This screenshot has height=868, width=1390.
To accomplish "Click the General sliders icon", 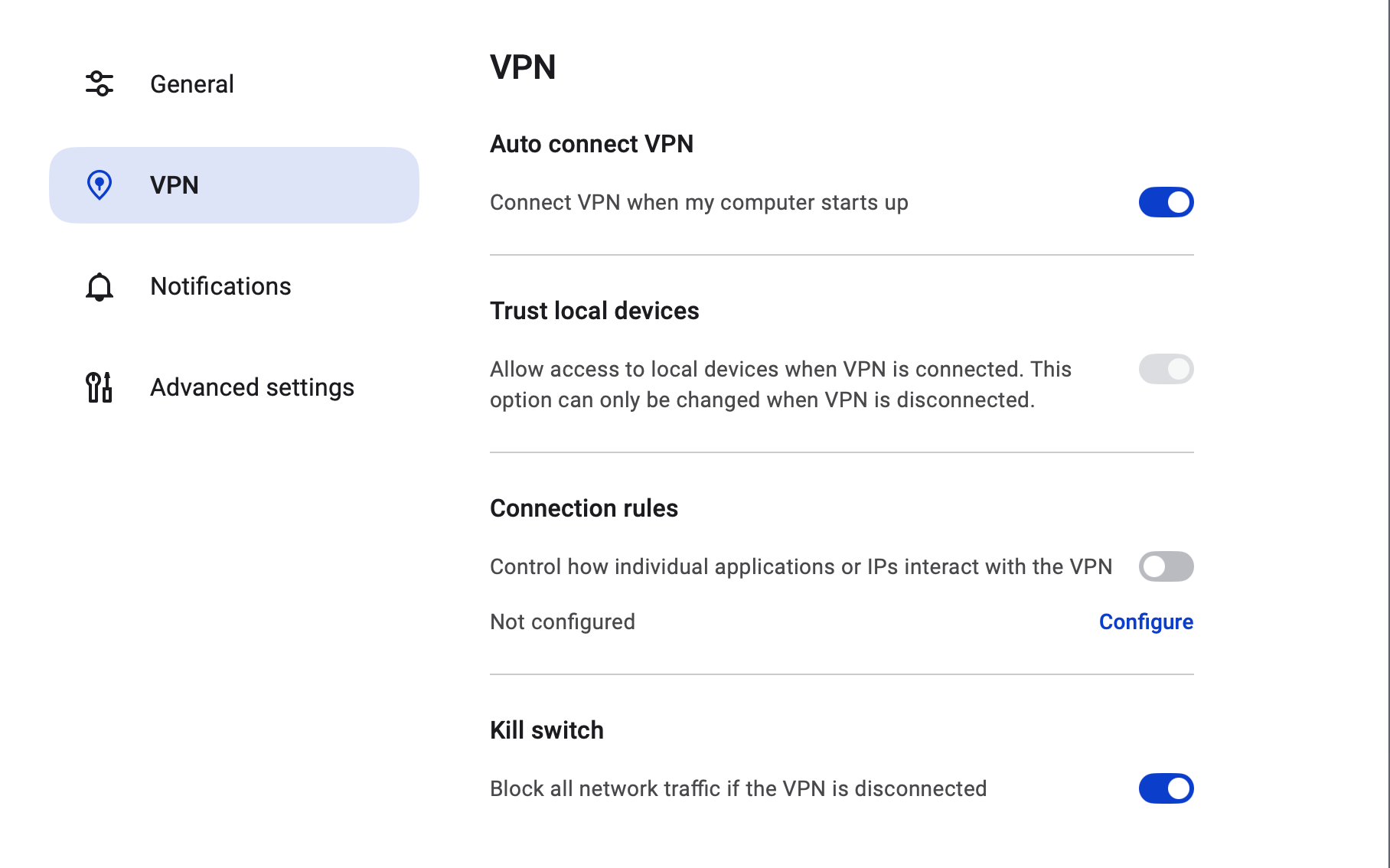I will coord(99,83).
